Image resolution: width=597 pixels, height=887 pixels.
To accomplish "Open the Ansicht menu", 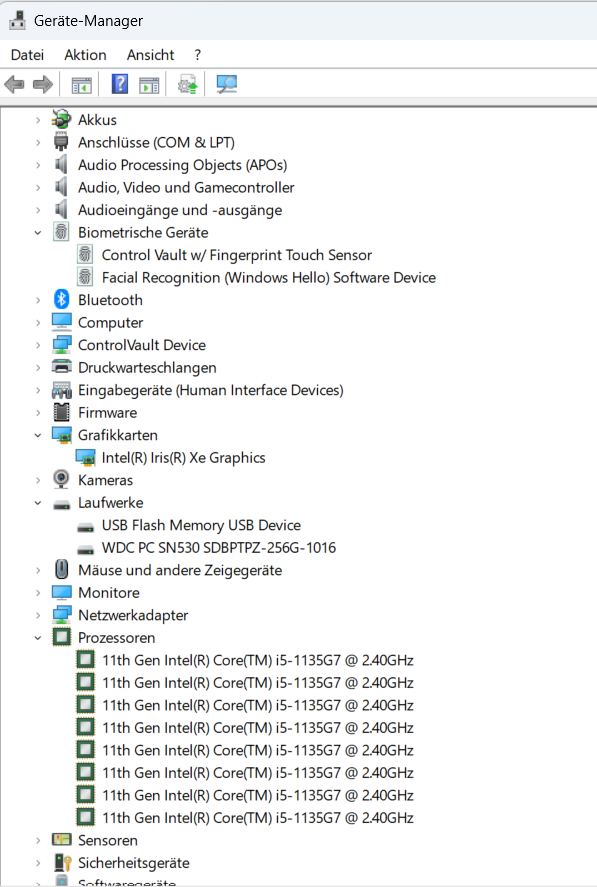I will coord(151,55).
